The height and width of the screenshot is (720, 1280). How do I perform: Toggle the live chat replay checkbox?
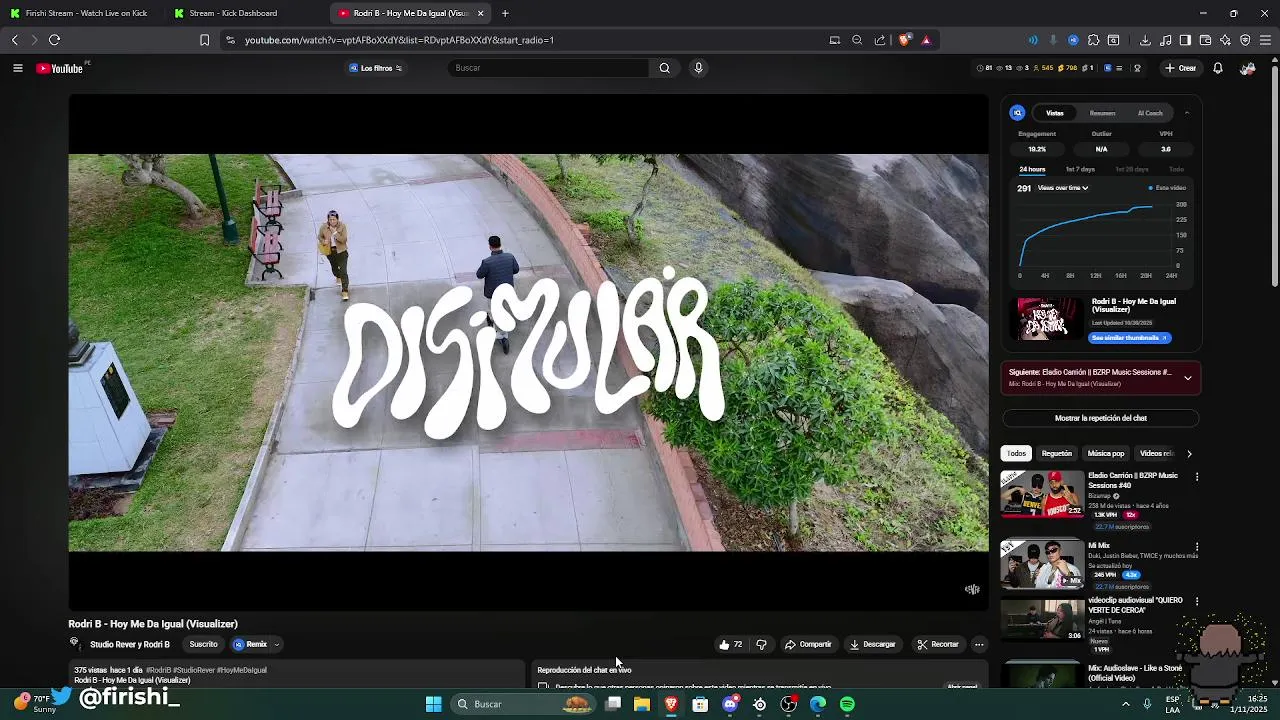tap(543, 686)
